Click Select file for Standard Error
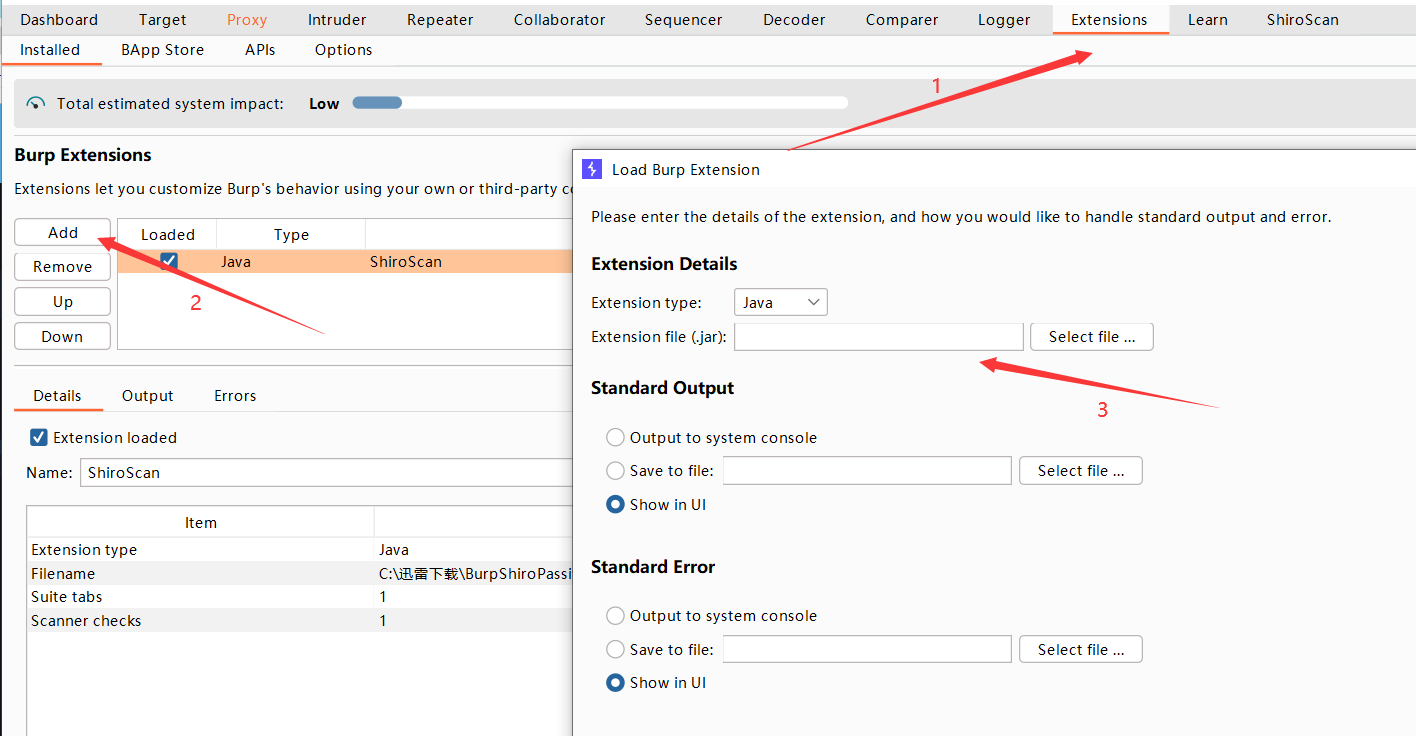Image resolution: width=1416 pixels, height=736 pixels. click(x=1080, y=649)
